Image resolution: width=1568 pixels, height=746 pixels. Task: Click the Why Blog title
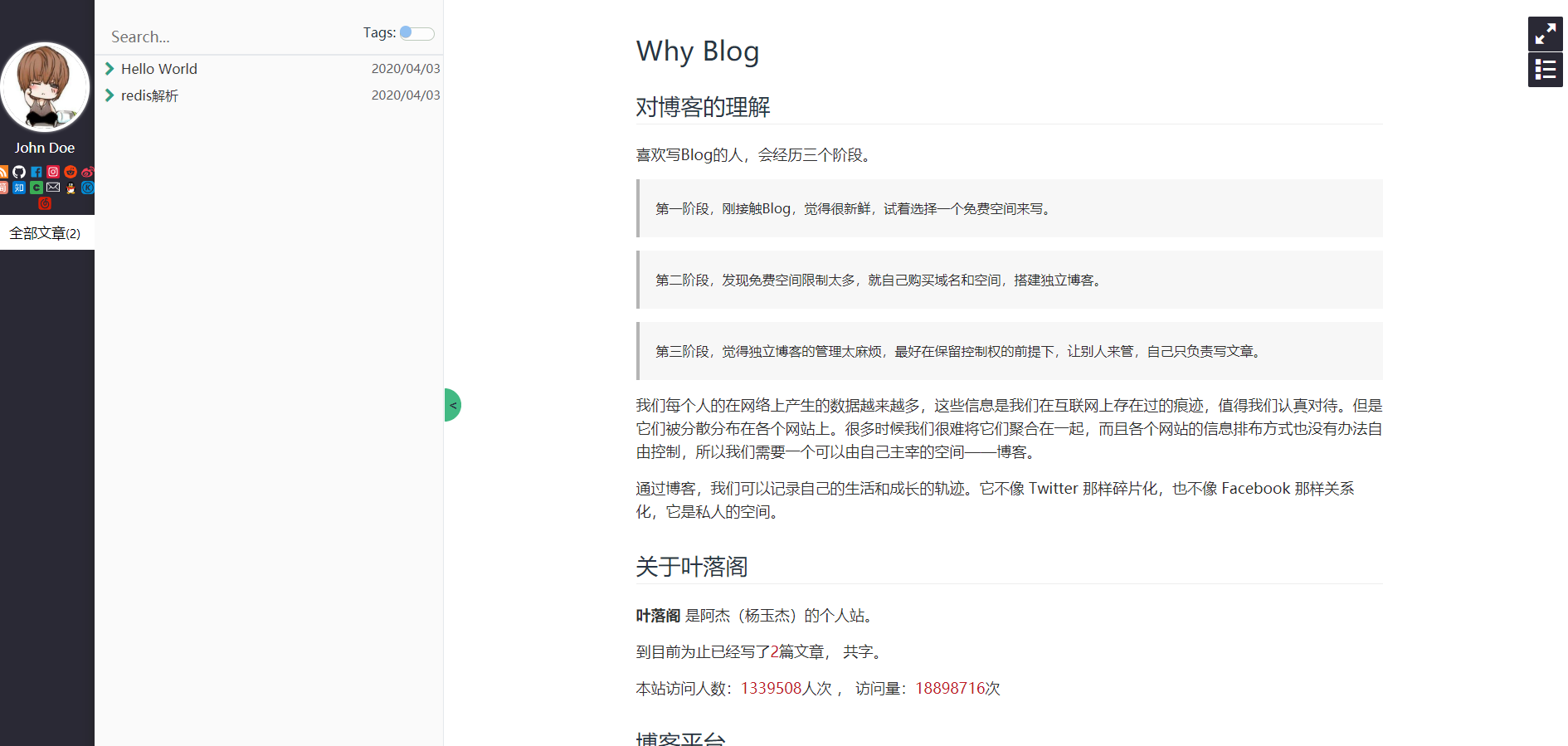tap(698, 51)
